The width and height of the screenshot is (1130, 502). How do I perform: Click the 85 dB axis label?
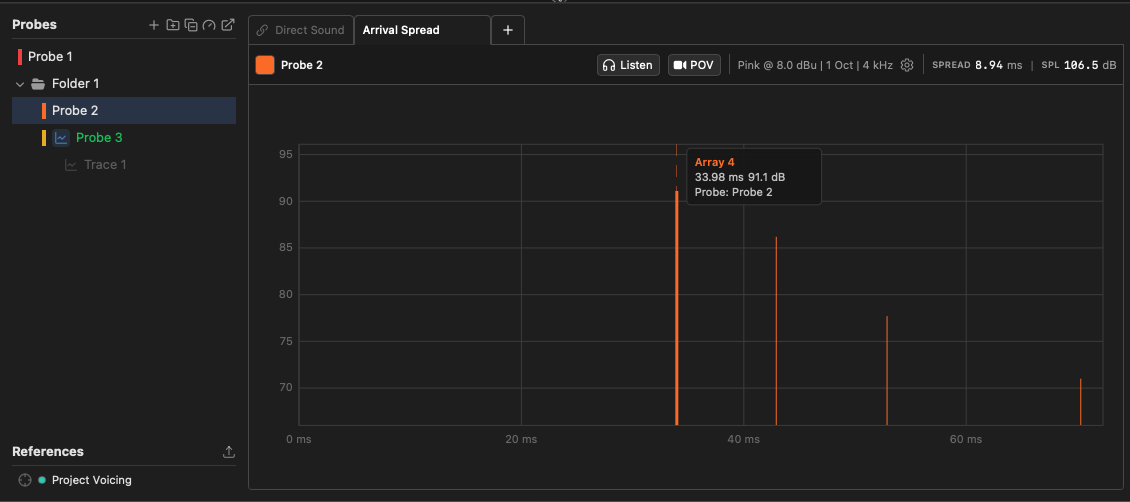pyautogui.click(x=286, y=248)
